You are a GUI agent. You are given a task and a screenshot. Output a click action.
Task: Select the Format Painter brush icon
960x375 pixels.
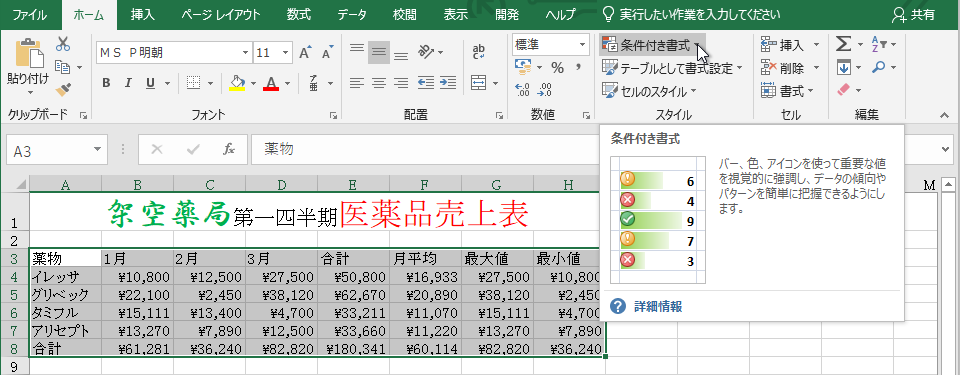click(x=63, y=89)
